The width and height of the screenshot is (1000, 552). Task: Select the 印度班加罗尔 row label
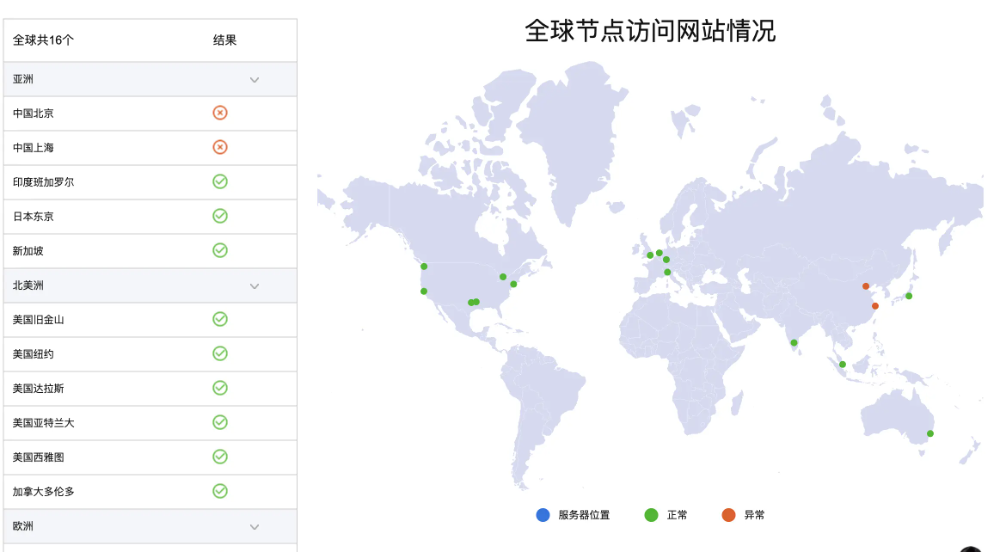(43, 182)
